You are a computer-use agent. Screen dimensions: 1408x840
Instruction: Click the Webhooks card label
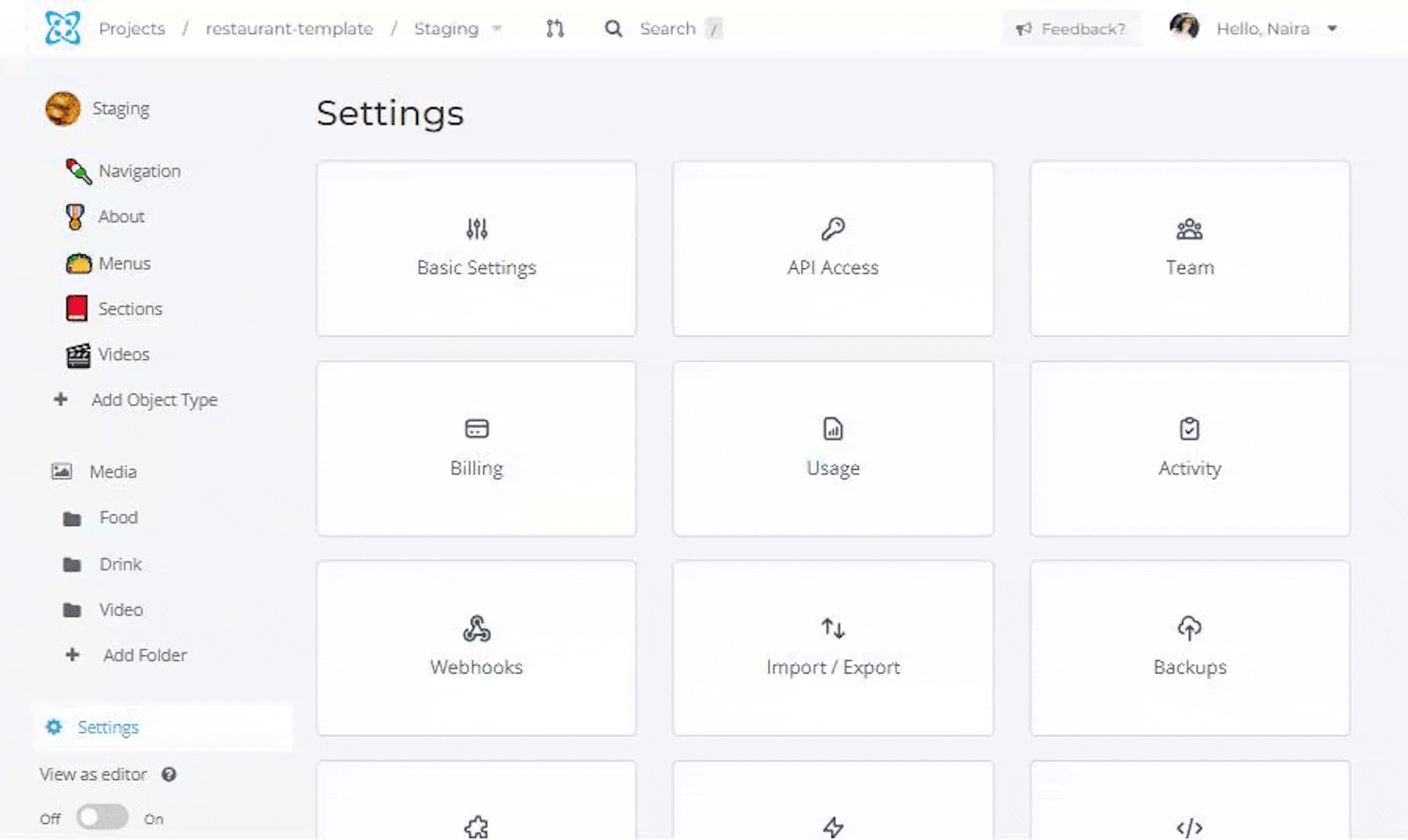477,667
